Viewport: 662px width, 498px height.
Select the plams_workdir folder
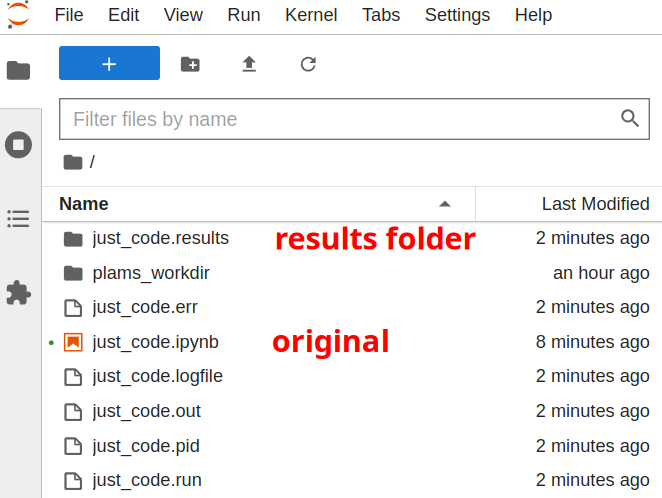[150, 273]
